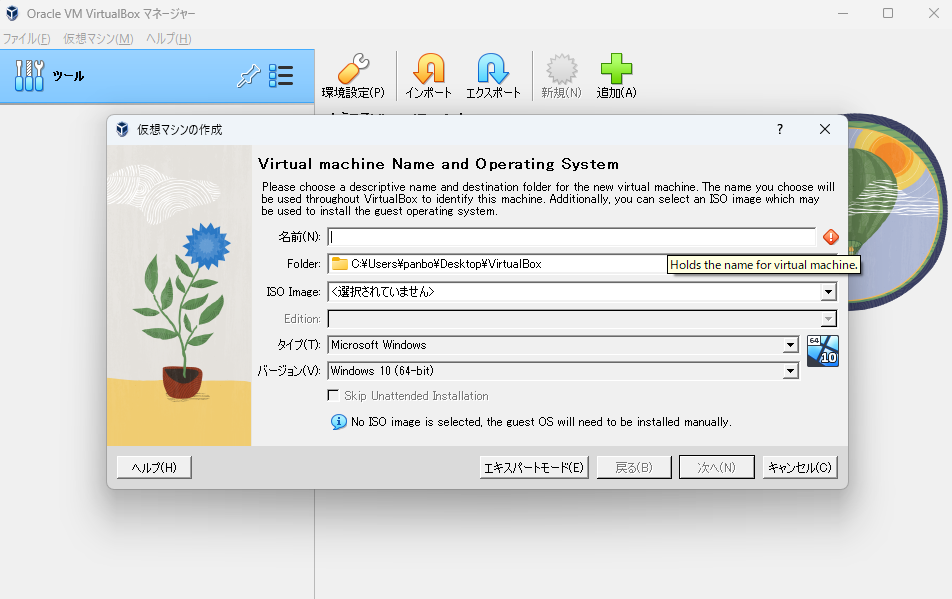952x599 pixels.
Task: Open the ツール list menu icon
Action: 281,76
